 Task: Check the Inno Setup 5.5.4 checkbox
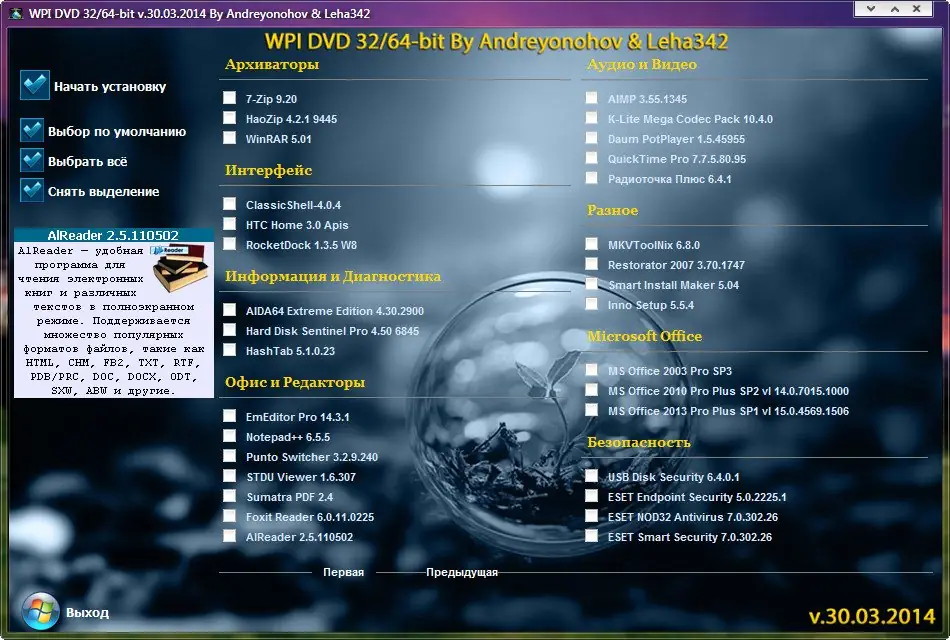(x=592, y=304)
